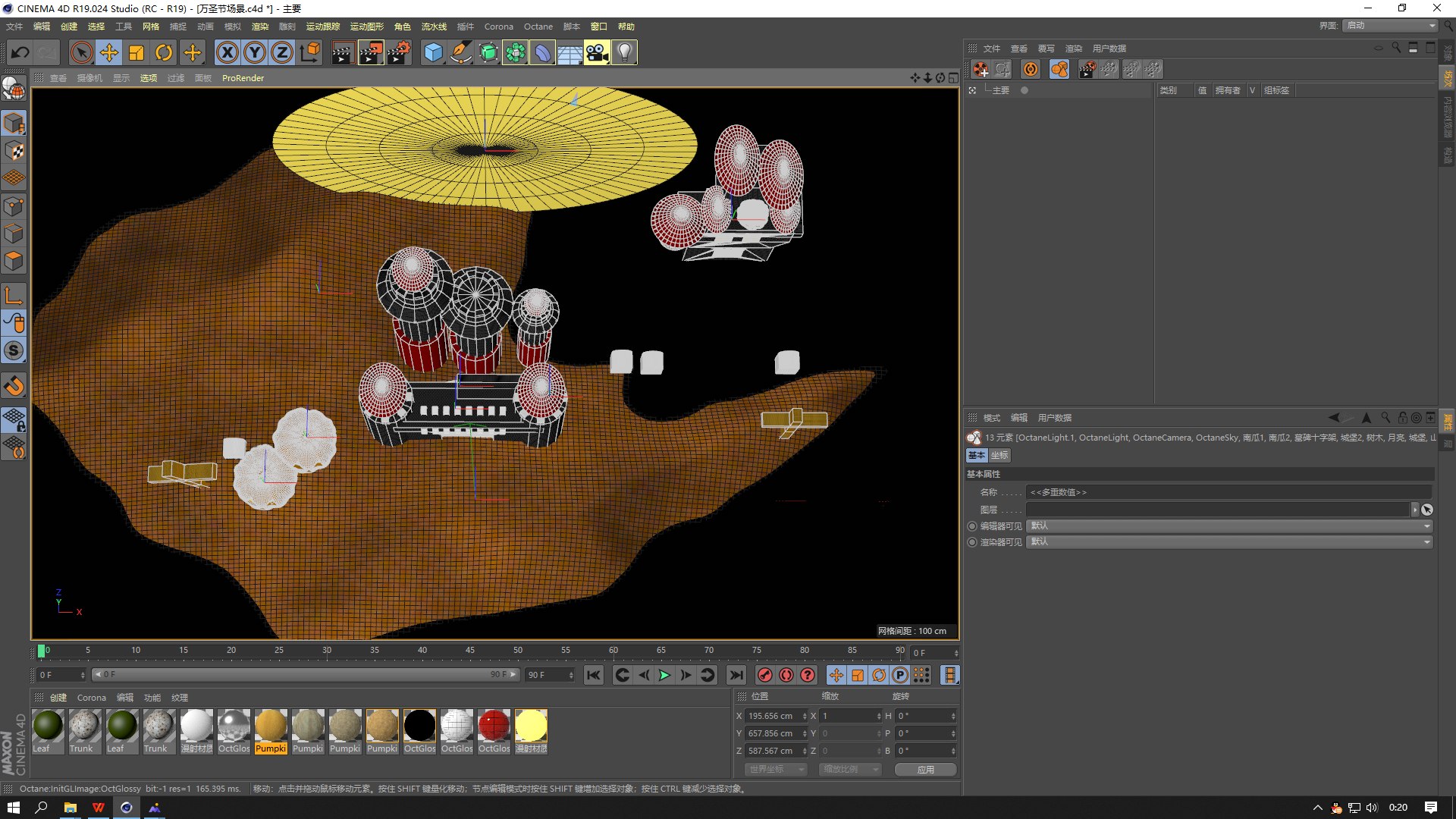Click the 应用 apply button
Viewport: 1456px width, 819px height.
[925, 769]
